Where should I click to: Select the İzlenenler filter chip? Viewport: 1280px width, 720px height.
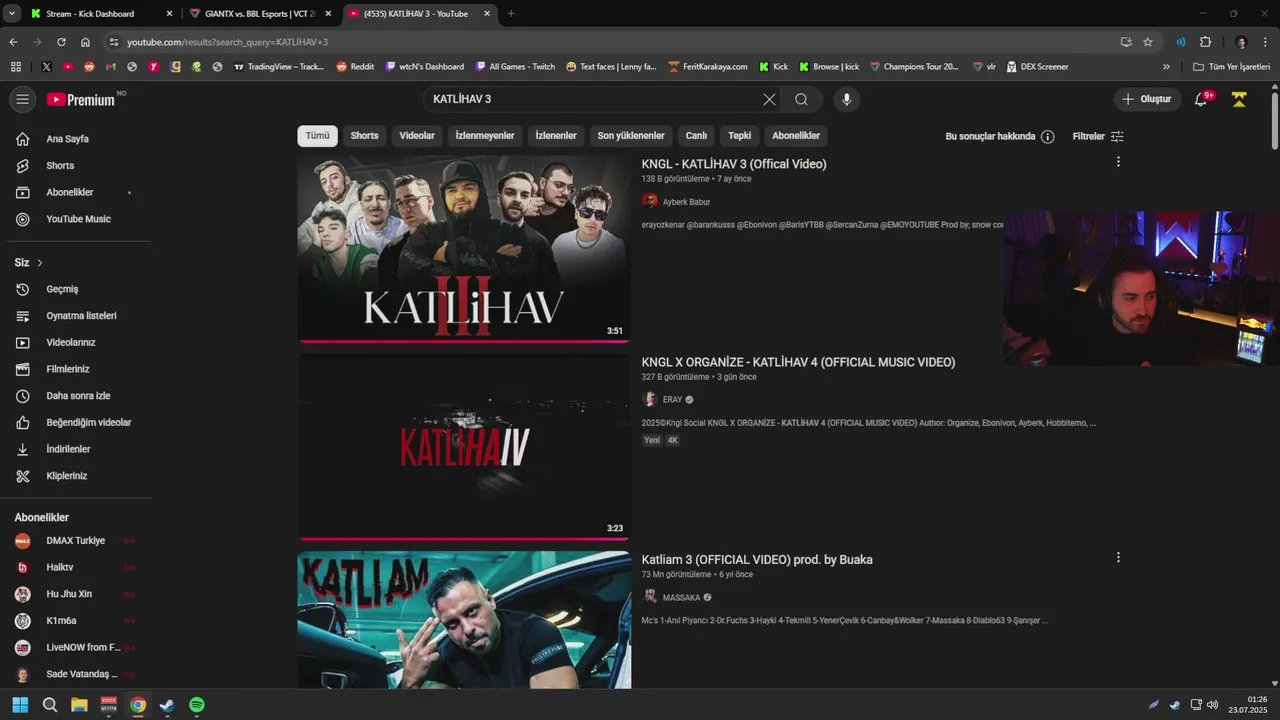tap(556, 136)
